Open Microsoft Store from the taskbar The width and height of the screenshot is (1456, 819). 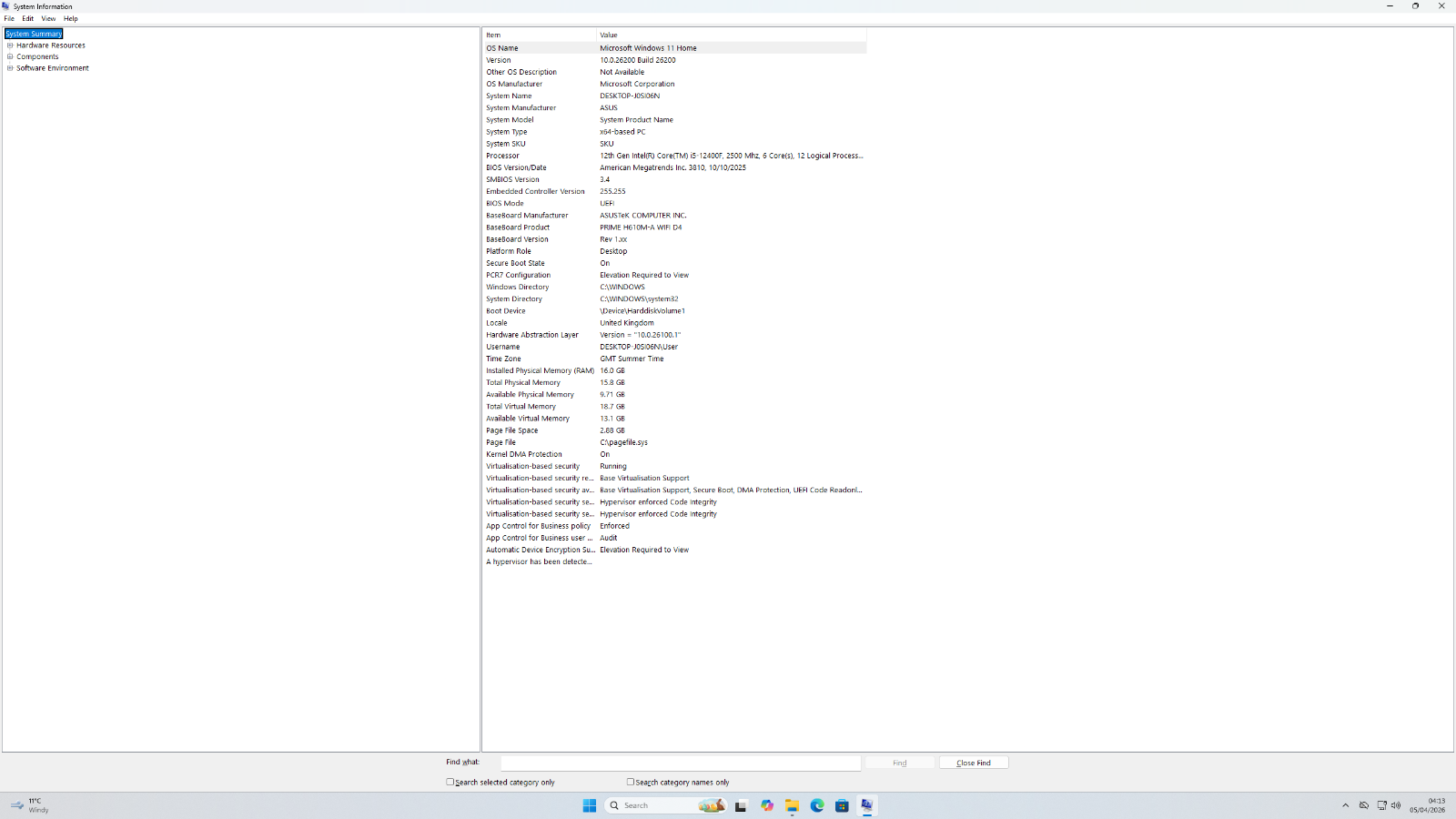click(842, 805)
